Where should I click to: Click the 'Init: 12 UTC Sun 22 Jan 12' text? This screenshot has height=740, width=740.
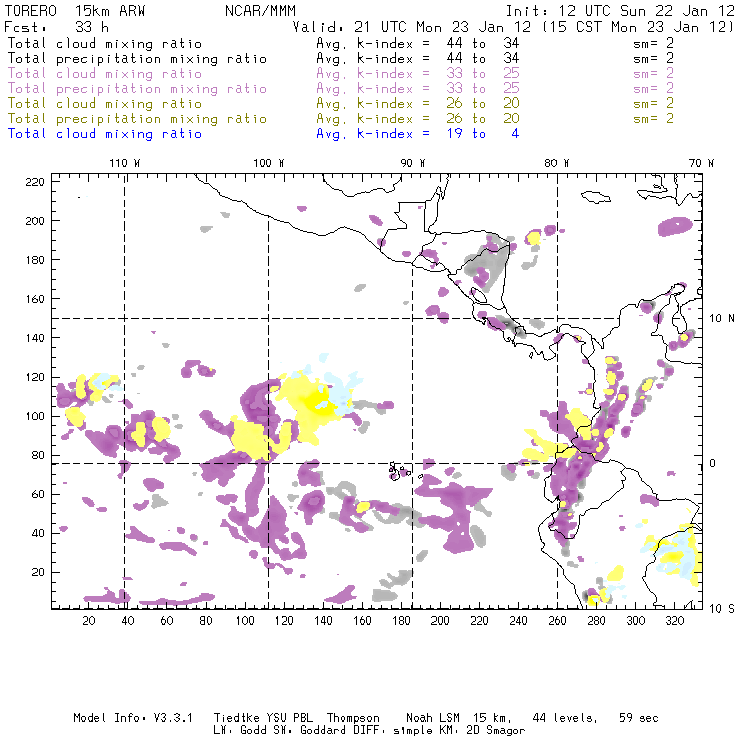[x=620, y=11]
